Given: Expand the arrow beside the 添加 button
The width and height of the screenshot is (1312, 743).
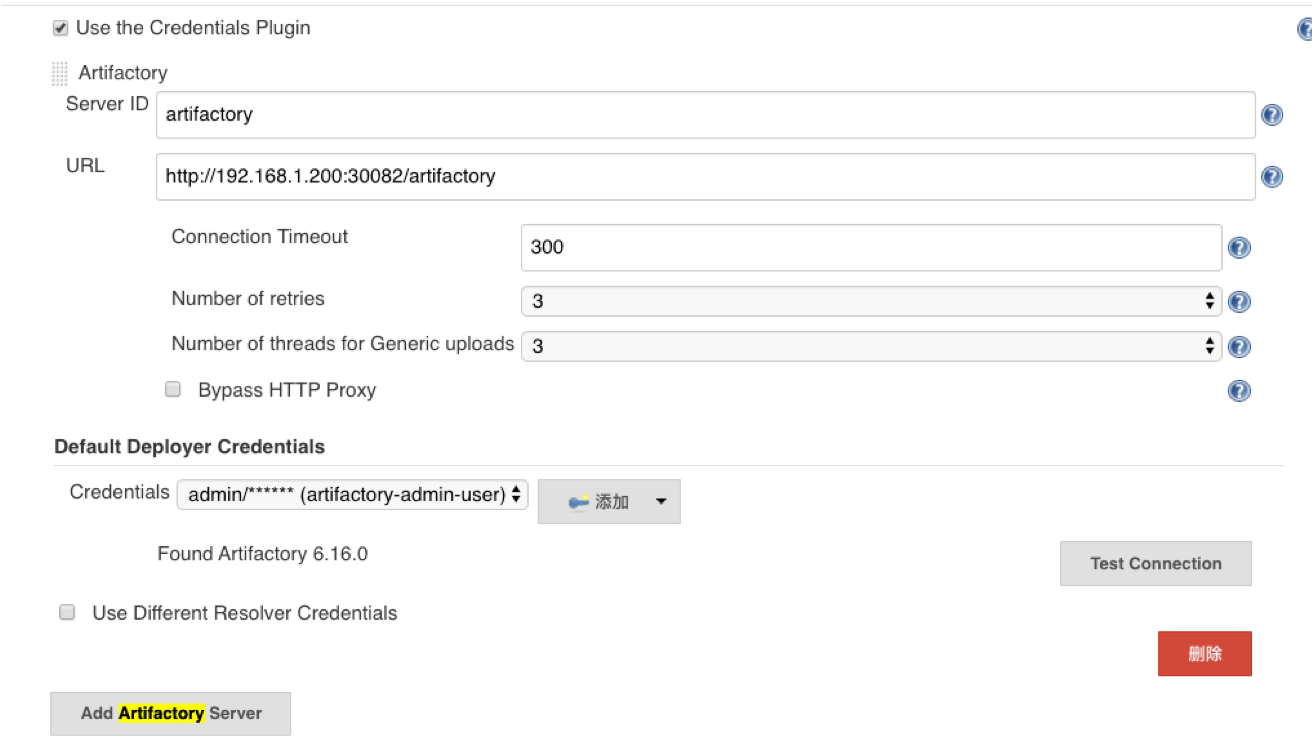Looking at the screenshot, I should (661, 502).
